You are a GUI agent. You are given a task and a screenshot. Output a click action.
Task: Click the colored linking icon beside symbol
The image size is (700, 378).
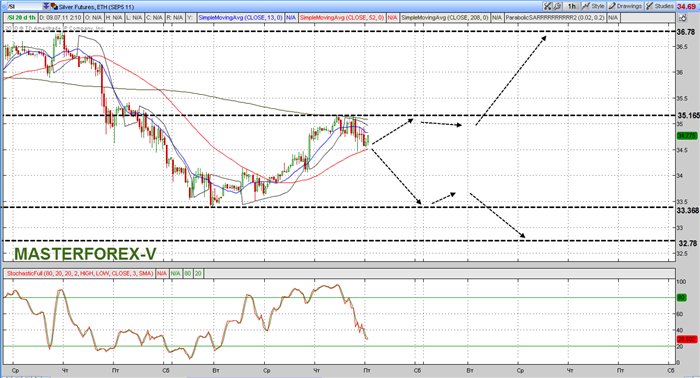point(54,6)
